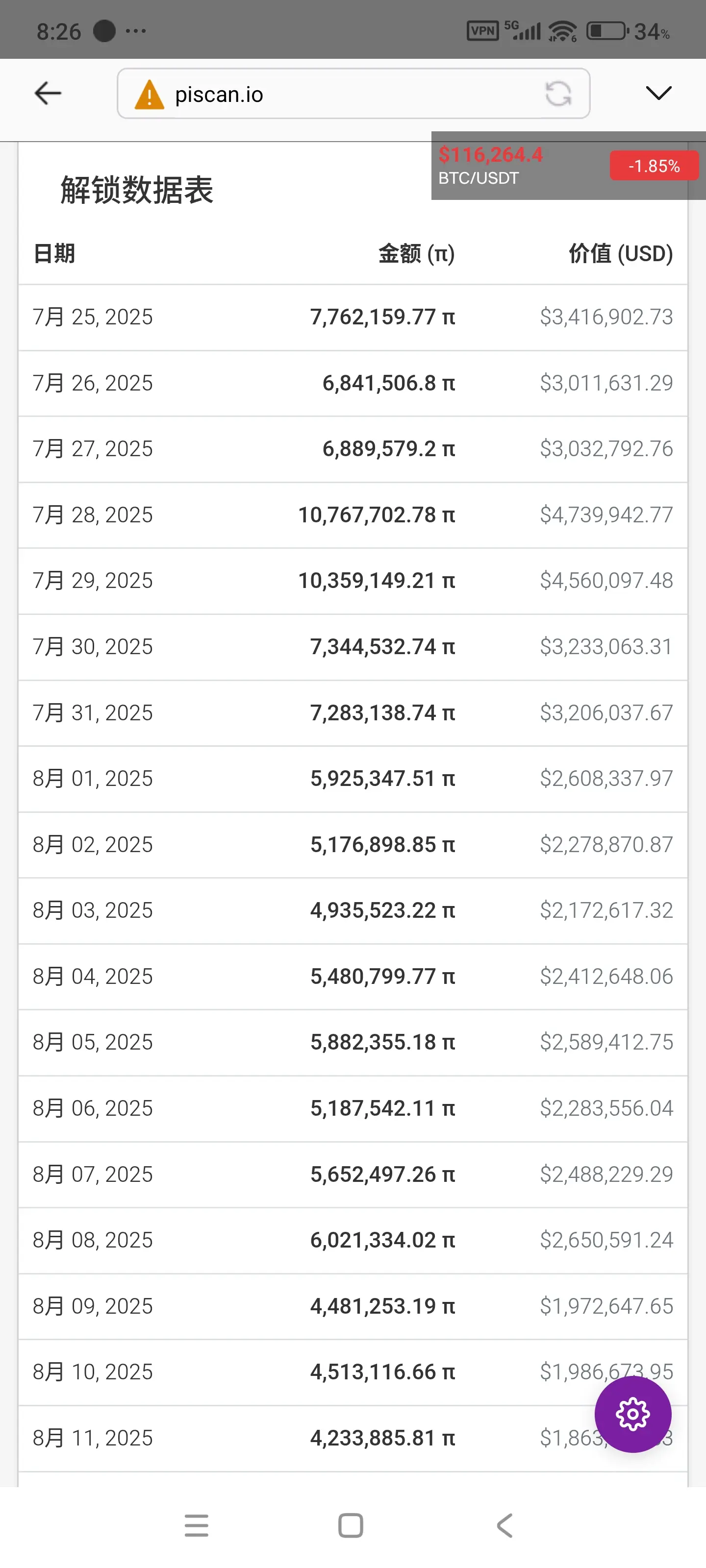Tap the orange security warning triangle
706x1568 pixels.
coord(149,95)
